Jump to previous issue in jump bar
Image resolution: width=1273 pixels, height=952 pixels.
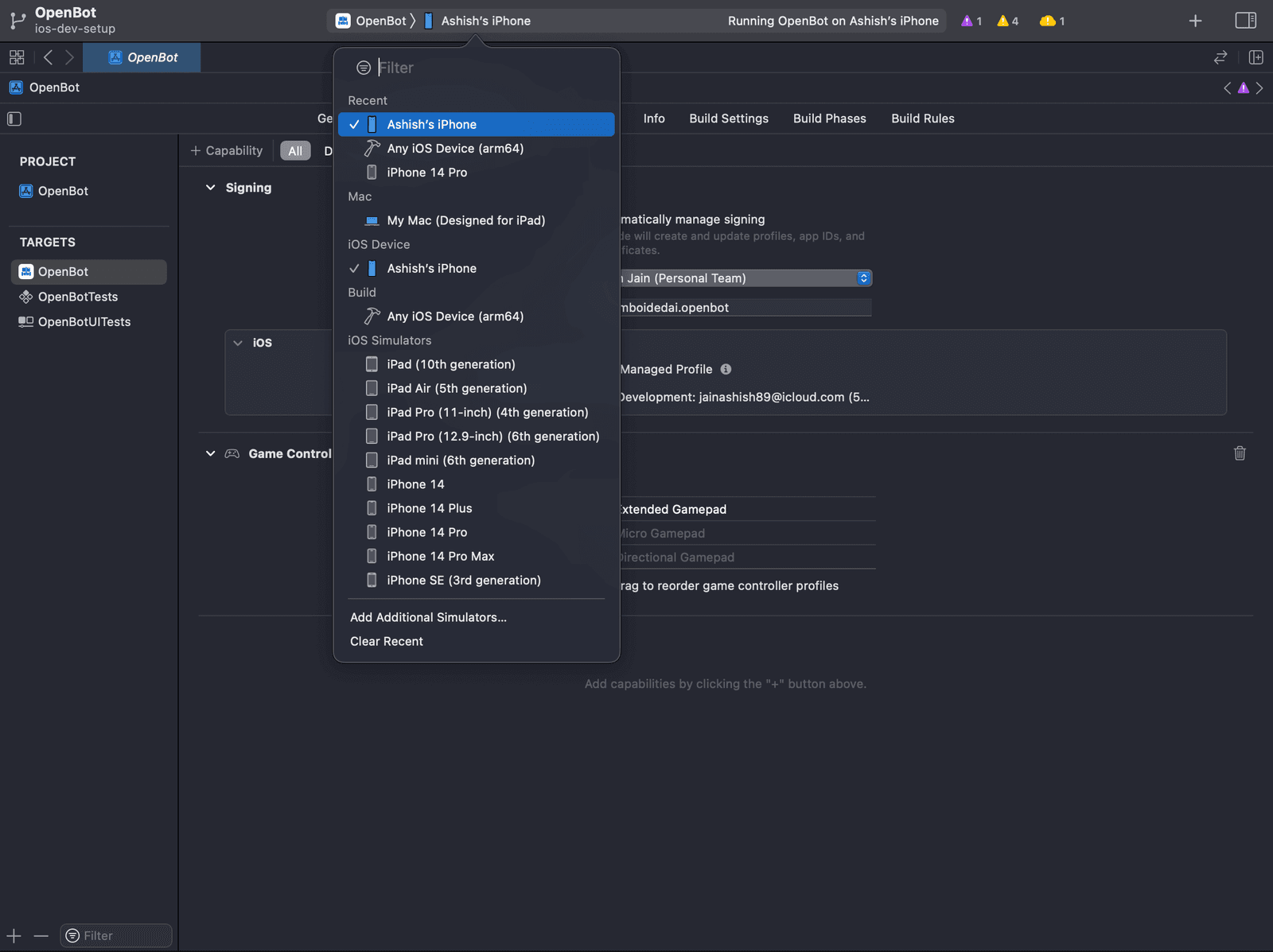coord(1227,88)
